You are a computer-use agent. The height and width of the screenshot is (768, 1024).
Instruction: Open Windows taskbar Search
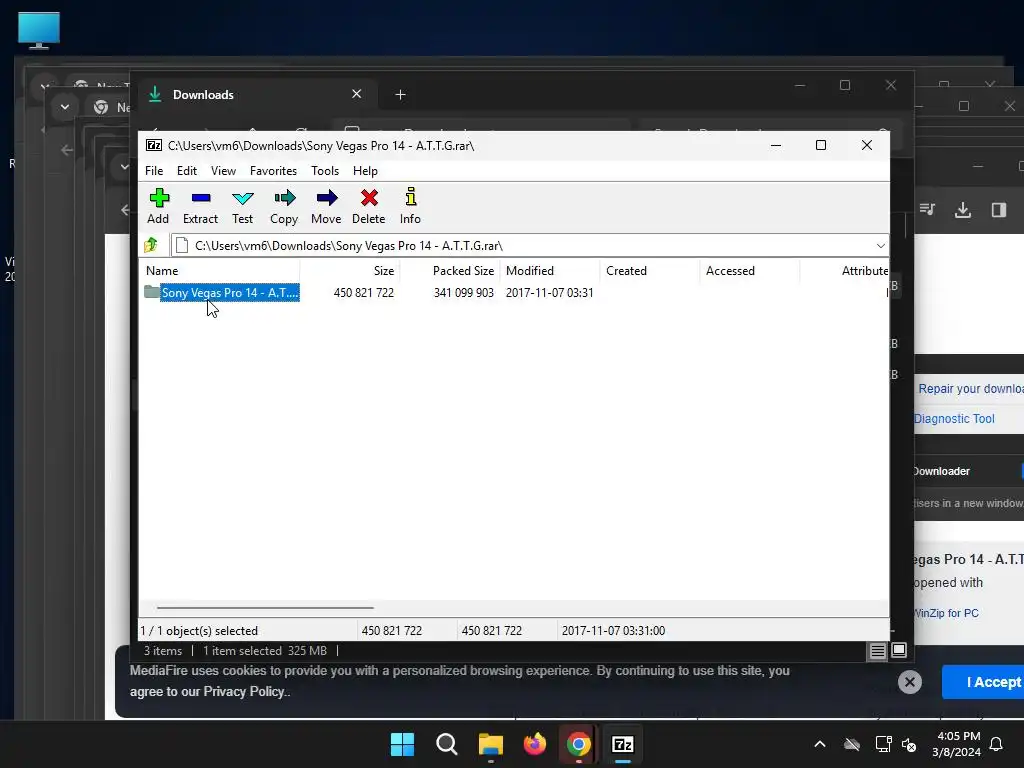447,744
